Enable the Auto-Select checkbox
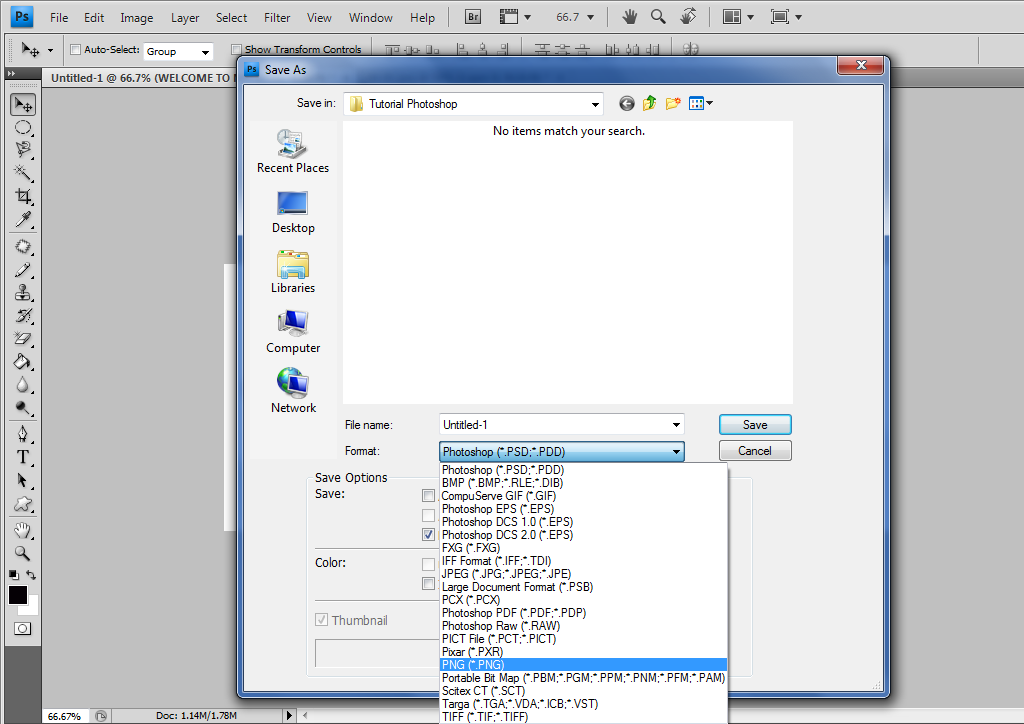This screenshot has width=1024, height=724. (75, 50)
